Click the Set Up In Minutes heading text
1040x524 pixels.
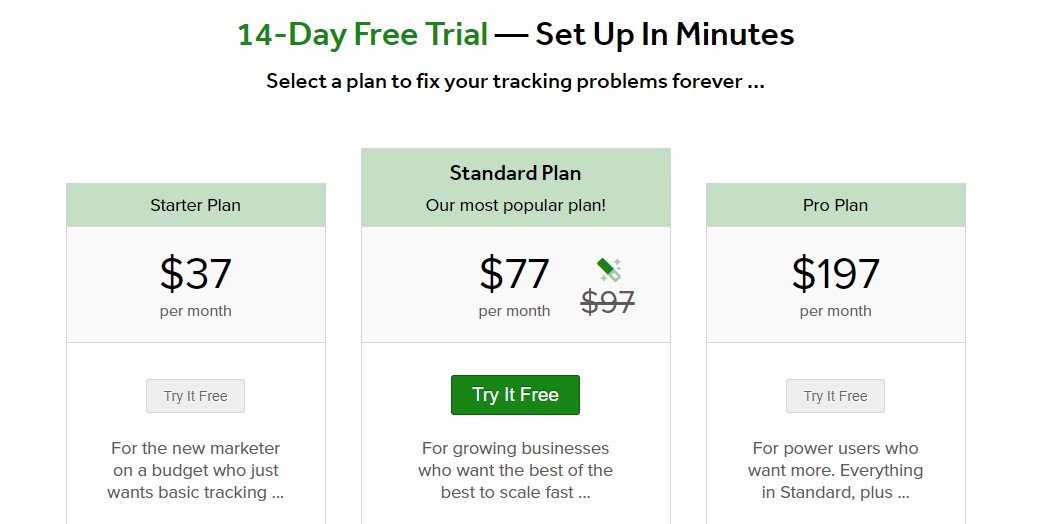pyautogui.click(x=665, y=34)
